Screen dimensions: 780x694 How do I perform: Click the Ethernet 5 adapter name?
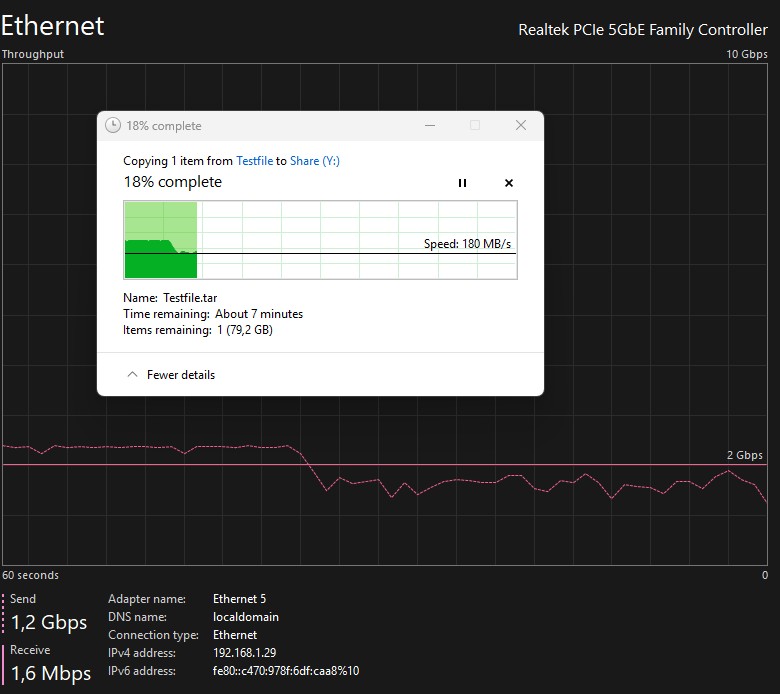point(239,598)
